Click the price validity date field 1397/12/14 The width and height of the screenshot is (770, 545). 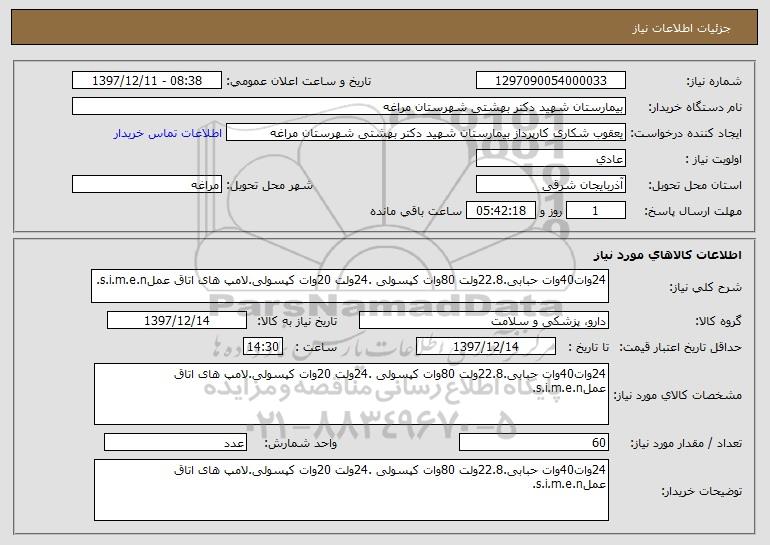tap(486, 347)
